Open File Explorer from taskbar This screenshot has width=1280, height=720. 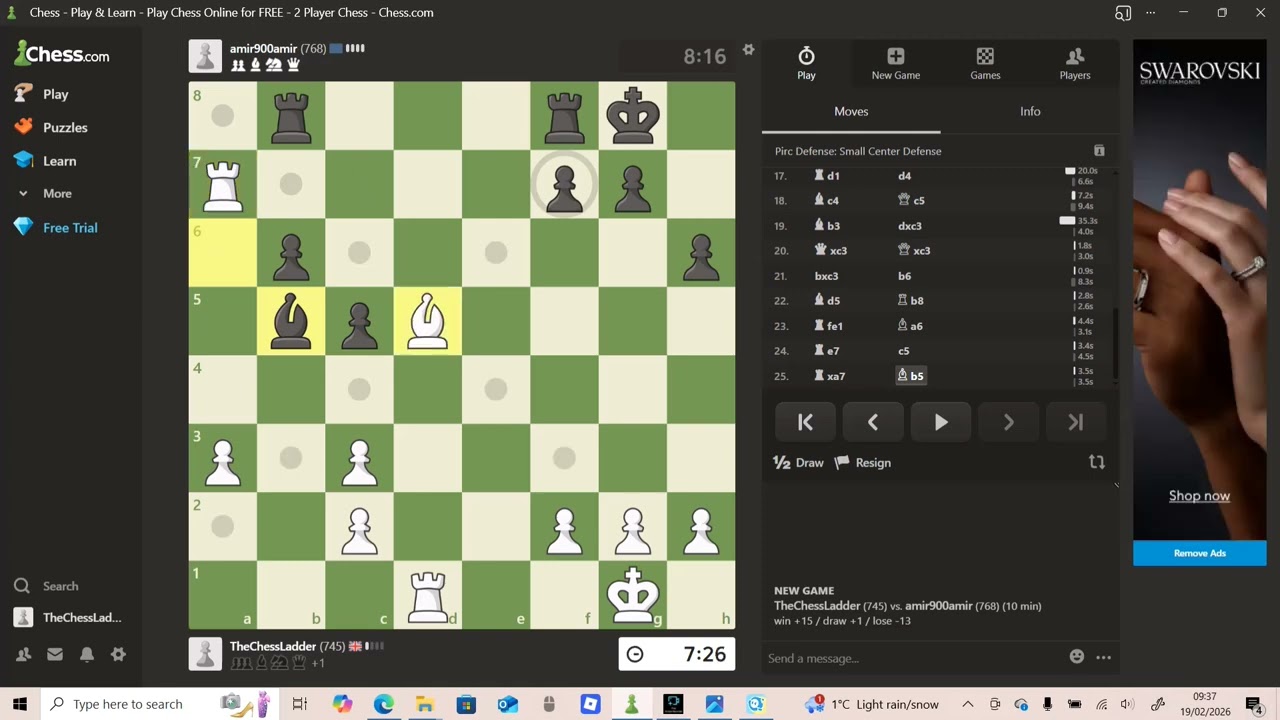425,704
